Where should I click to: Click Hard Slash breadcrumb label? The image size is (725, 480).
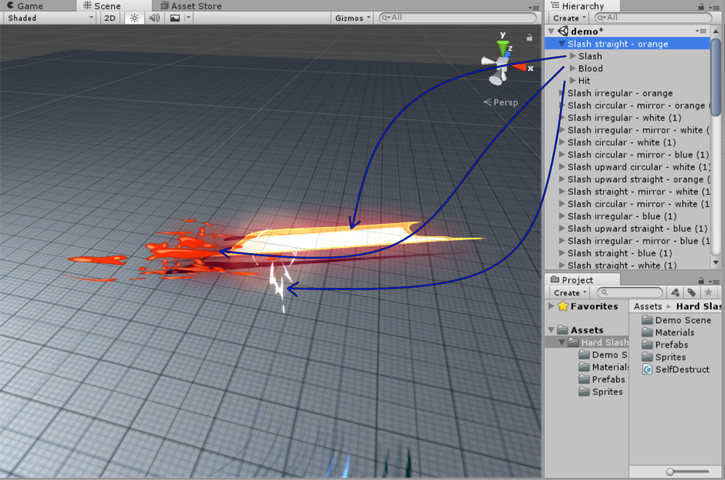click(698, 306)
